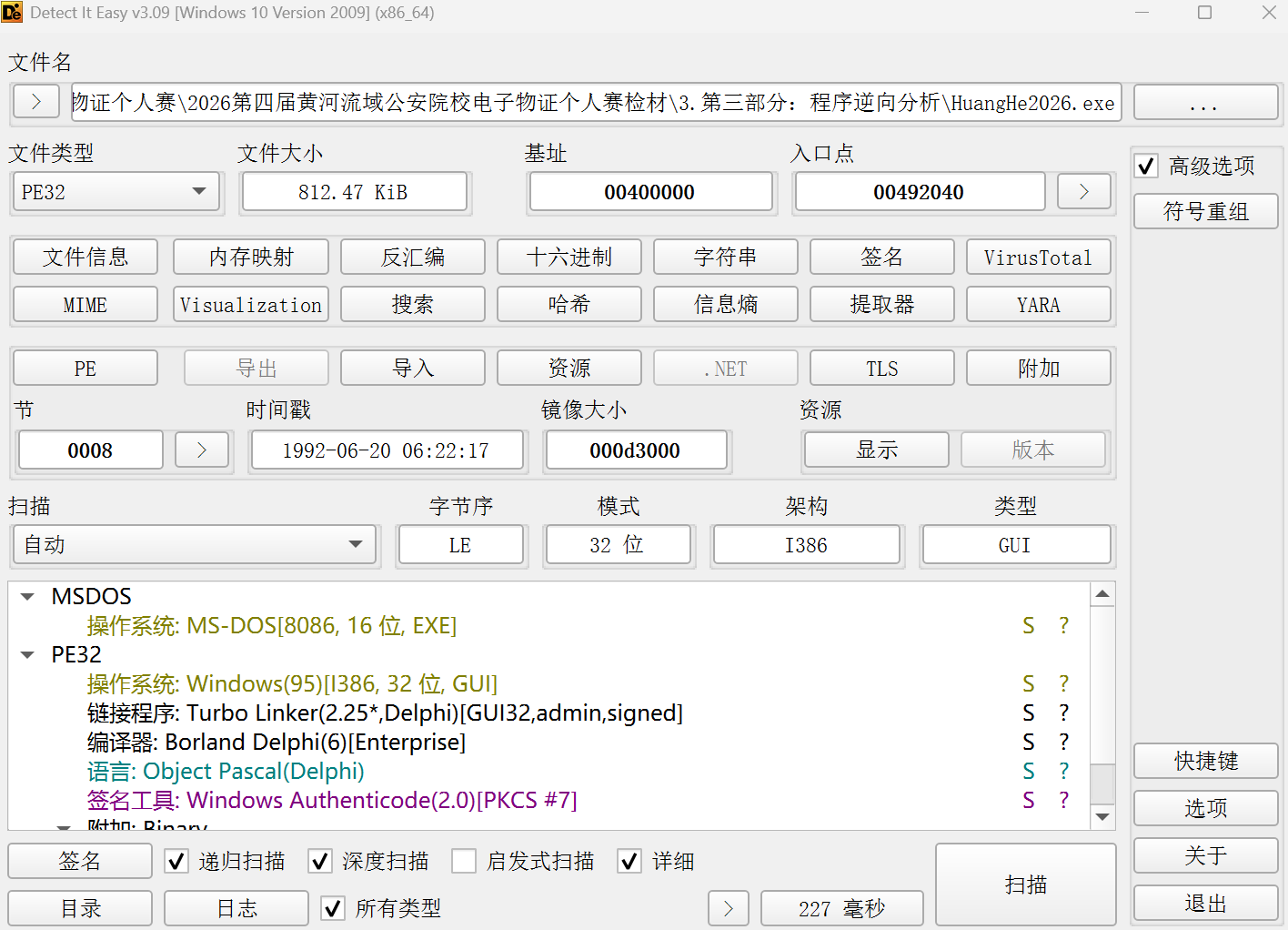Open the 导入 imports button
Screen dimensions: 1288x930
(x=413, y=368)
